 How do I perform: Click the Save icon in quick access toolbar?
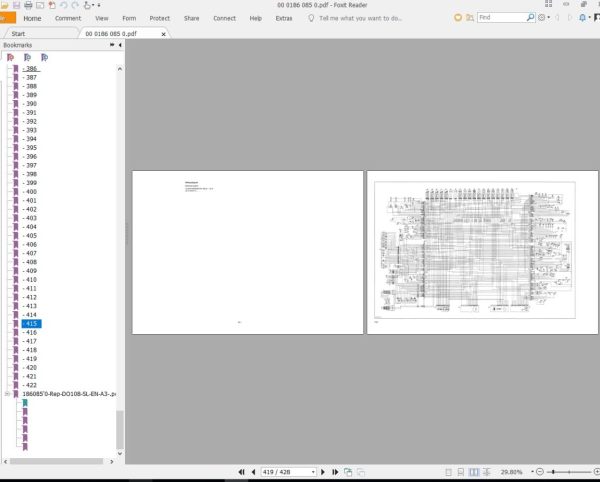tap(16, 5)
